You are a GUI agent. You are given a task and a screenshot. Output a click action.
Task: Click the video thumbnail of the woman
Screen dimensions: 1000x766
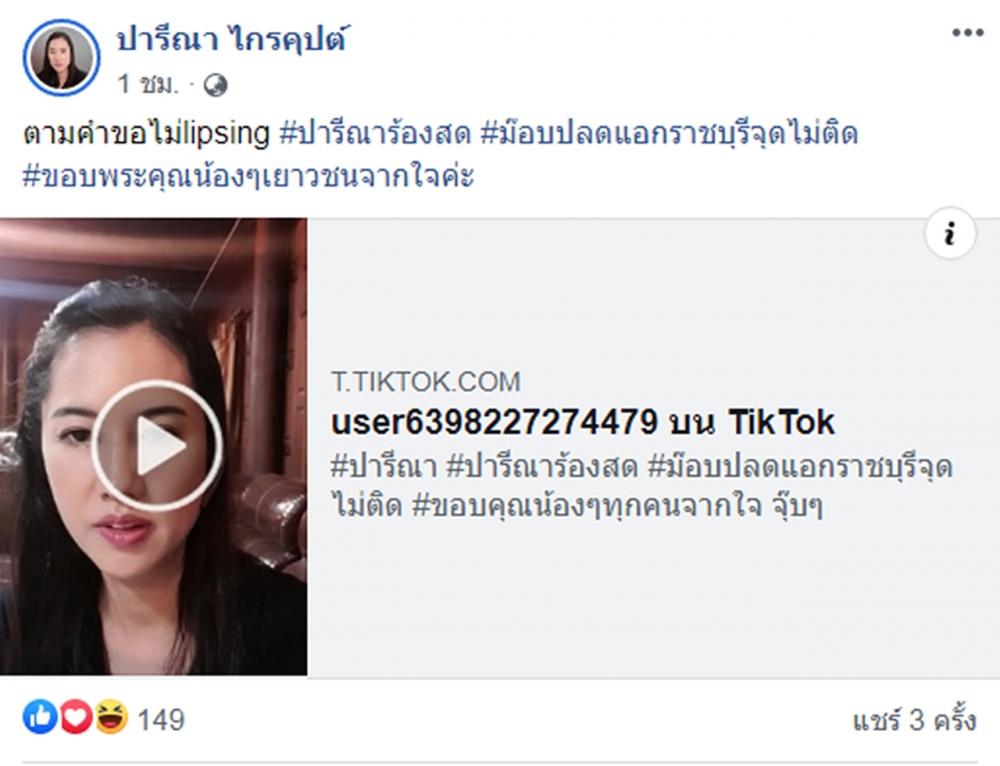point(153,446)
